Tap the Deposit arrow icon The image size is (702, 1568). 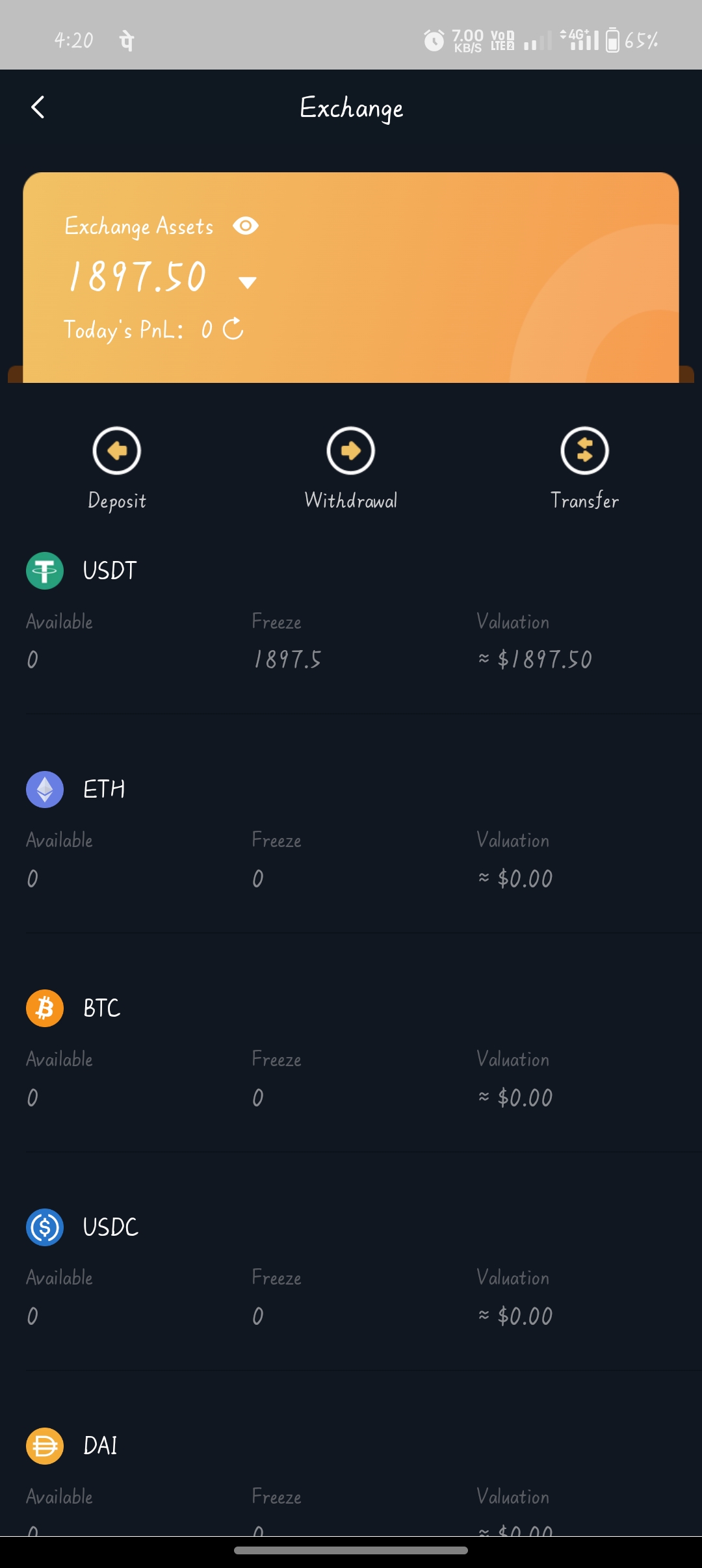click(x=117, y=451)
